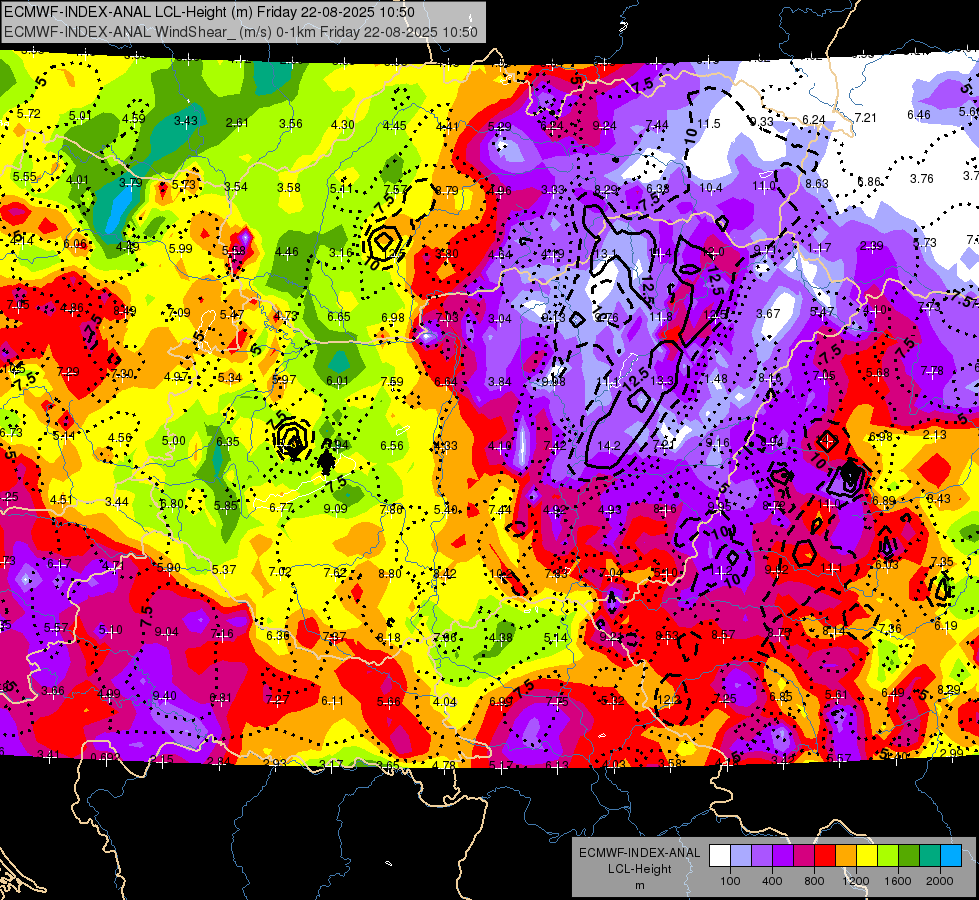This screenshot has height=900, width=979.
Task: Click the '100' tick label in the legend
Action: point(730,881)
